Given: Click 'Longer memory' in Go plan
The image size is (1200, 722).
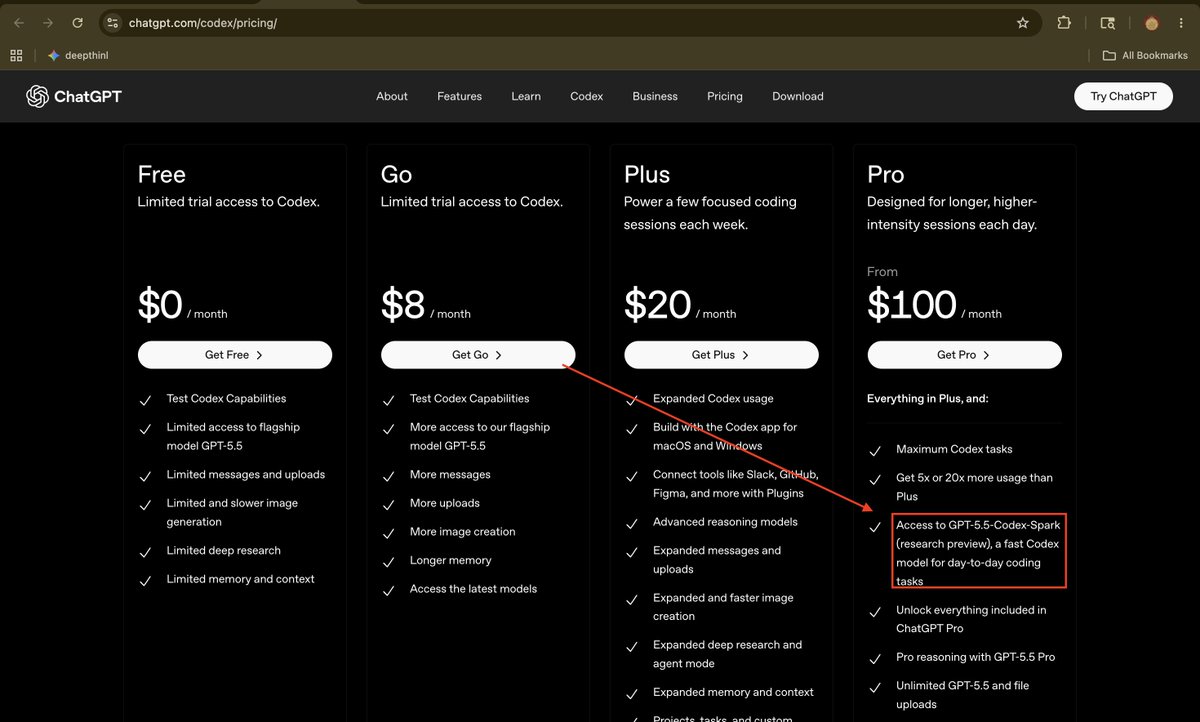Looking at the screenshot, I should pos(451,561).
